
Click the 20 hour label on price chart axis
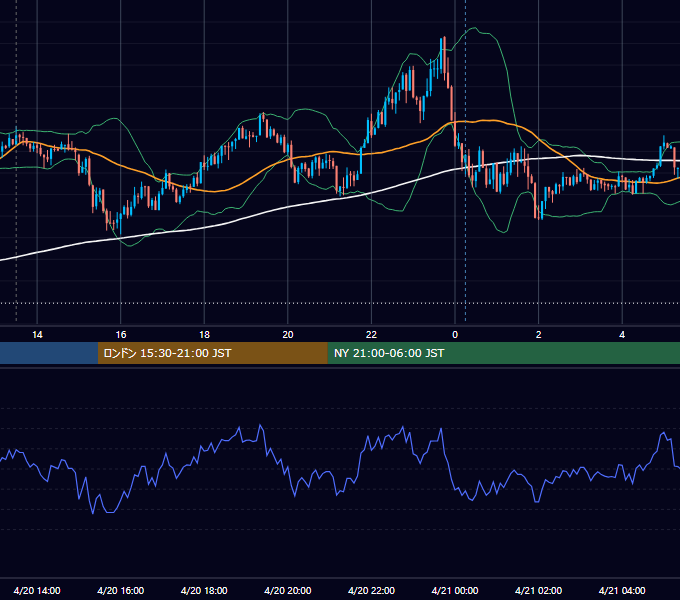[288, 335]
